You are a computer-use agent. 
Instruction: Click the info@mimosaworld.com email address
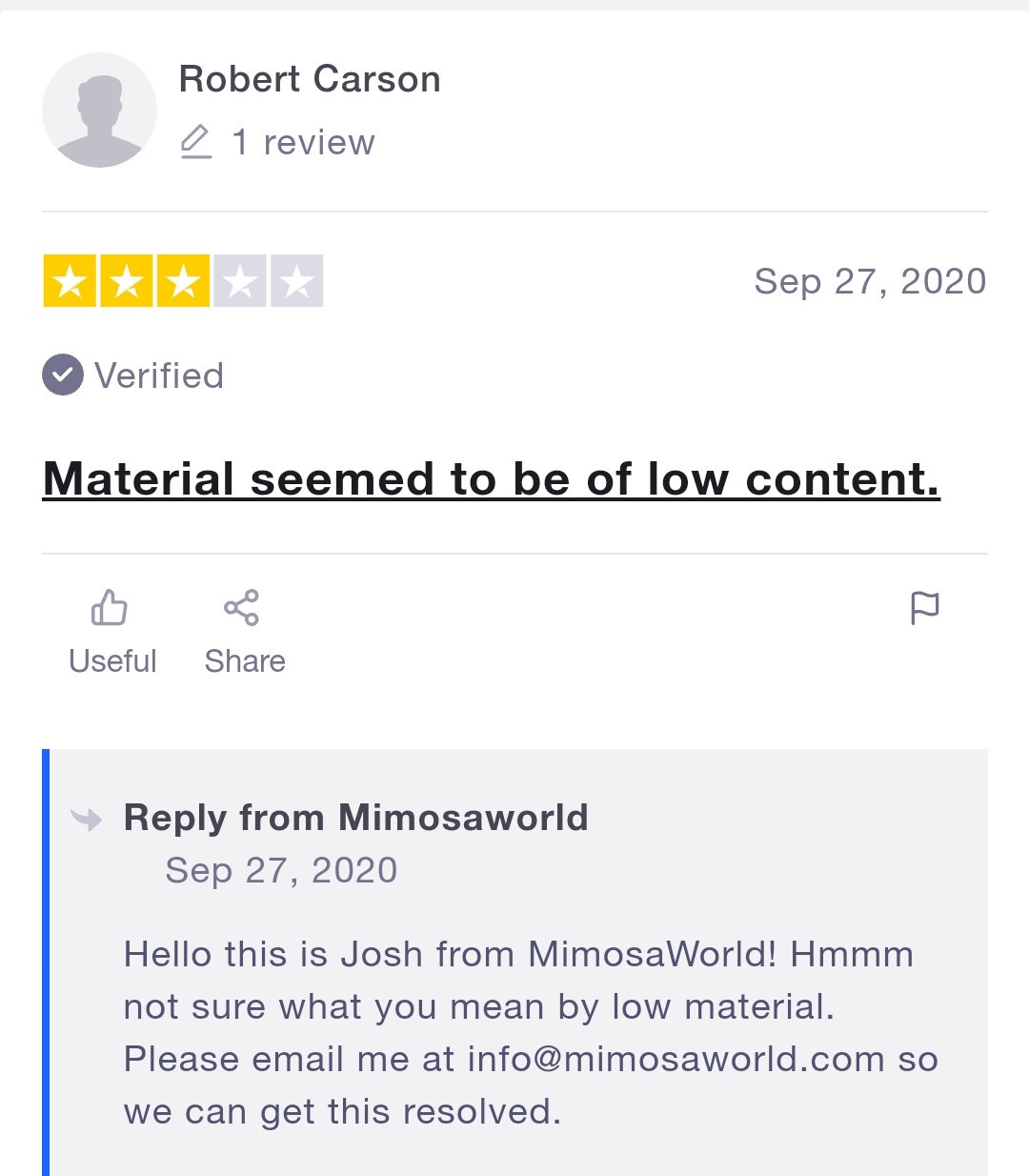pyautogui.click(x=676, y=1059)
